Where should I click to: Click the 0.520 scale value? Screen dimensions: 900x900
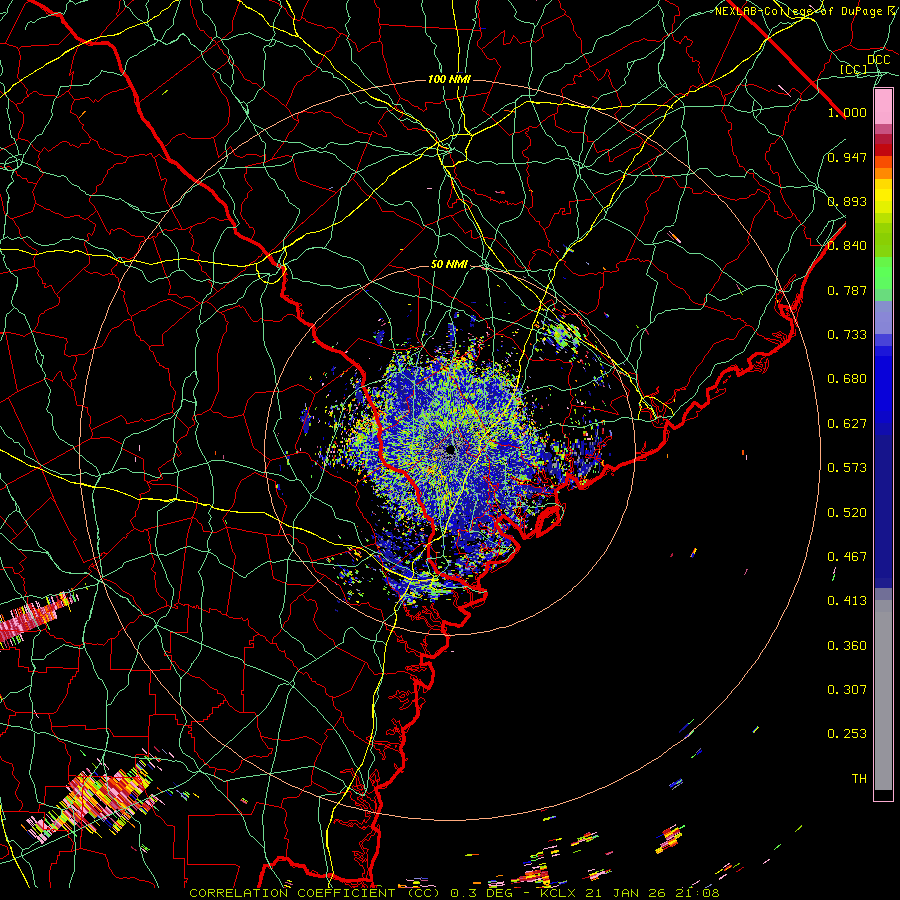847,513
